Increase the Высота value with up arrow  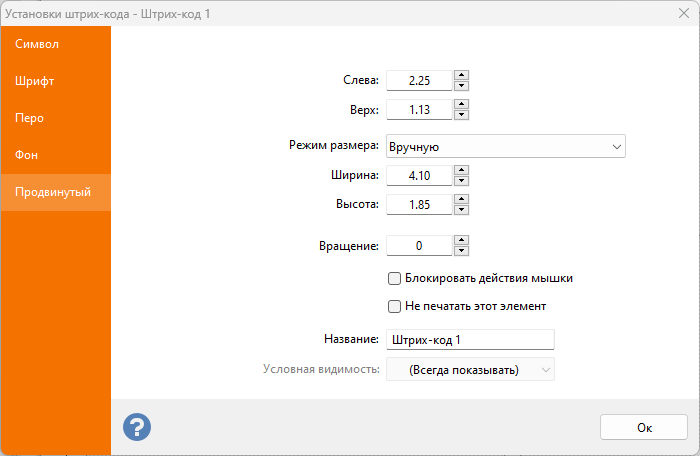tap(461, 199)
